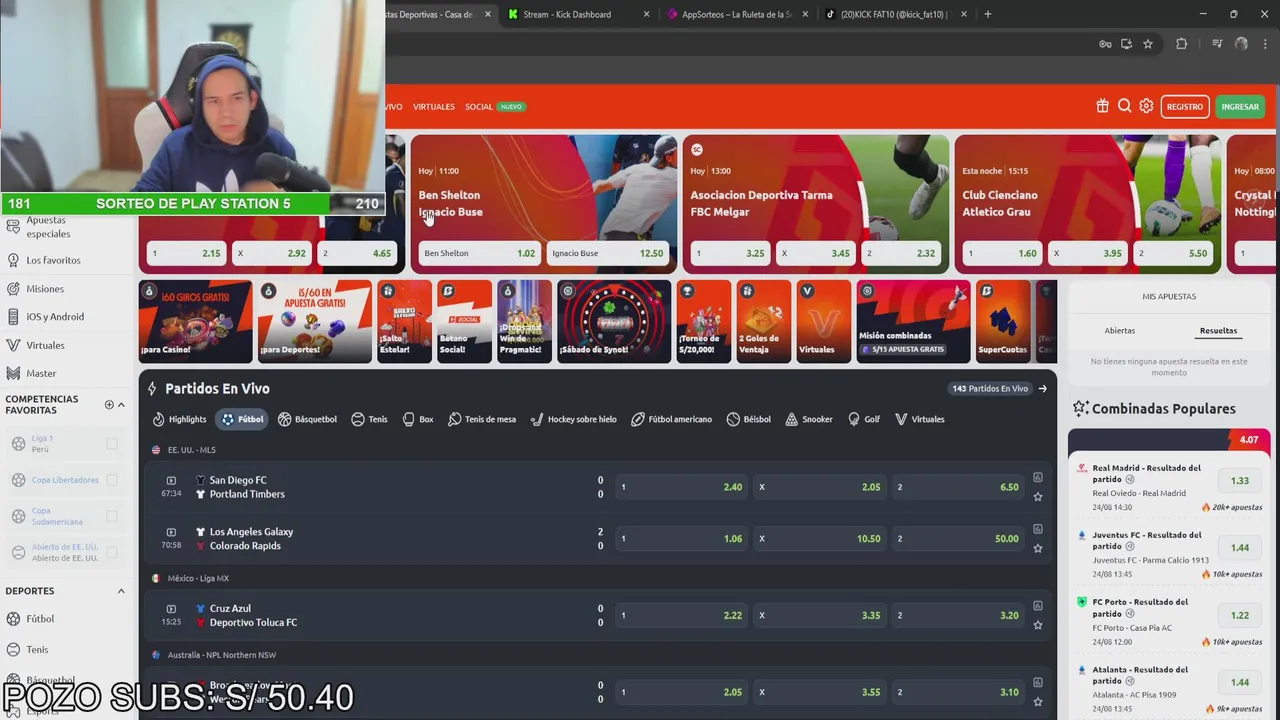The height and width of the screenshot is (720, 1280).
Task: Open the browser extensions puzzle icon
Action: click(x=1181, y=44)
